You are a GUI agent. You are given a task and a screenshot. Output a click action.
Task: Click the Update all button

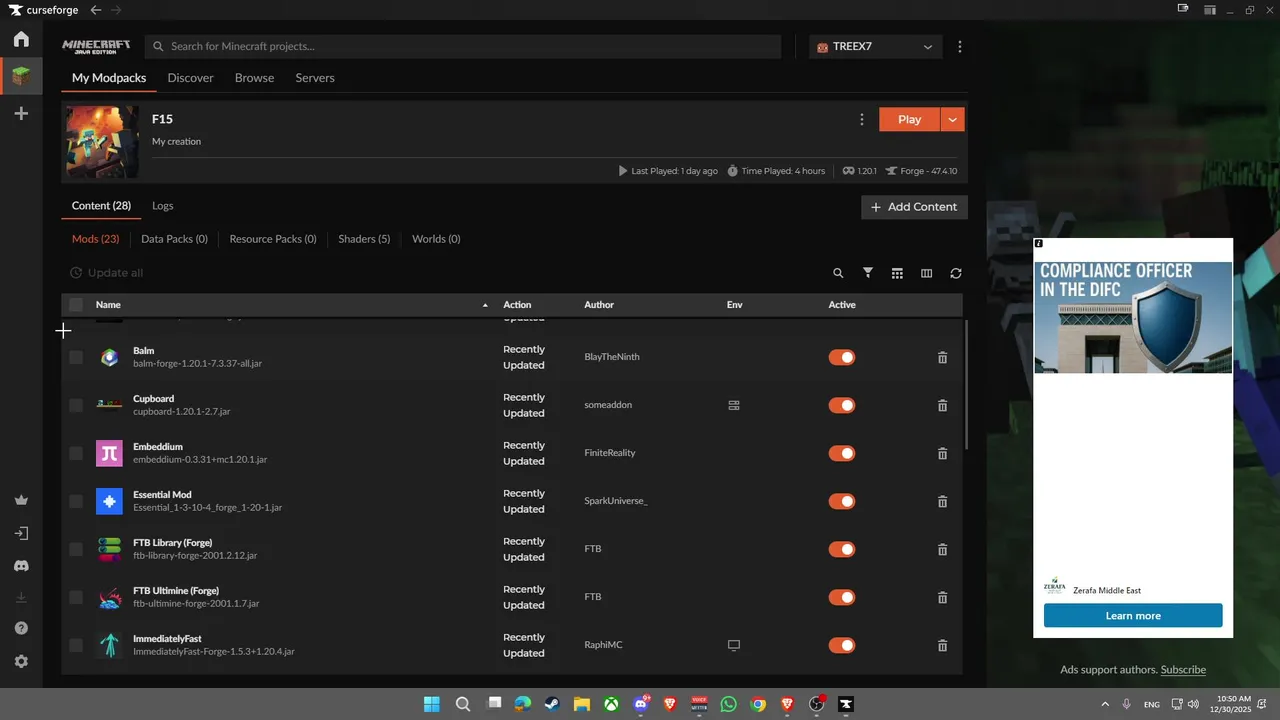tap(106, 273)
